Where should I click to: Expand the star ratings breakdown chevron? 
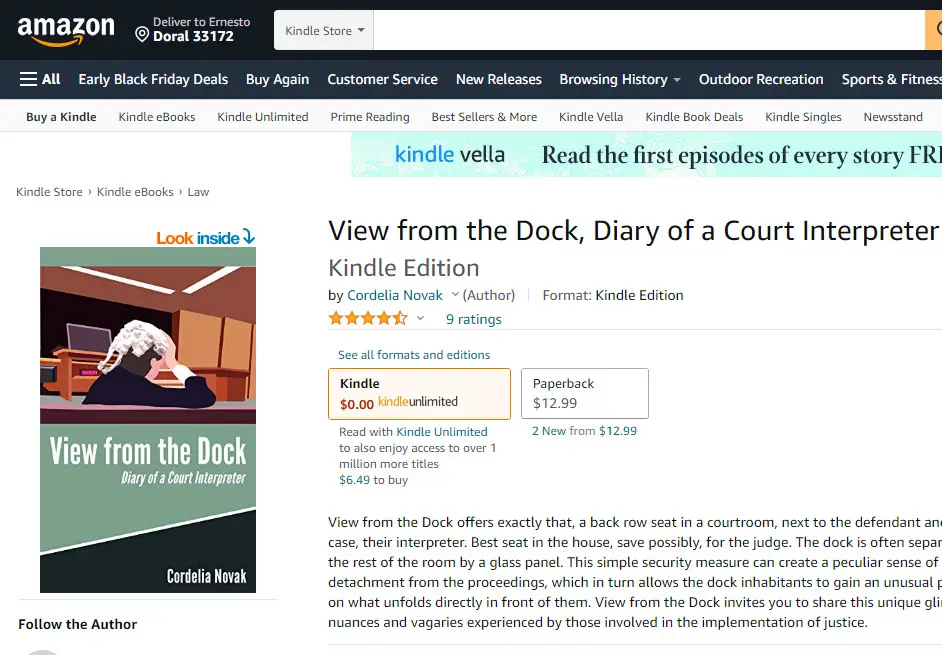pyautogui.click(x=420, y=319)
